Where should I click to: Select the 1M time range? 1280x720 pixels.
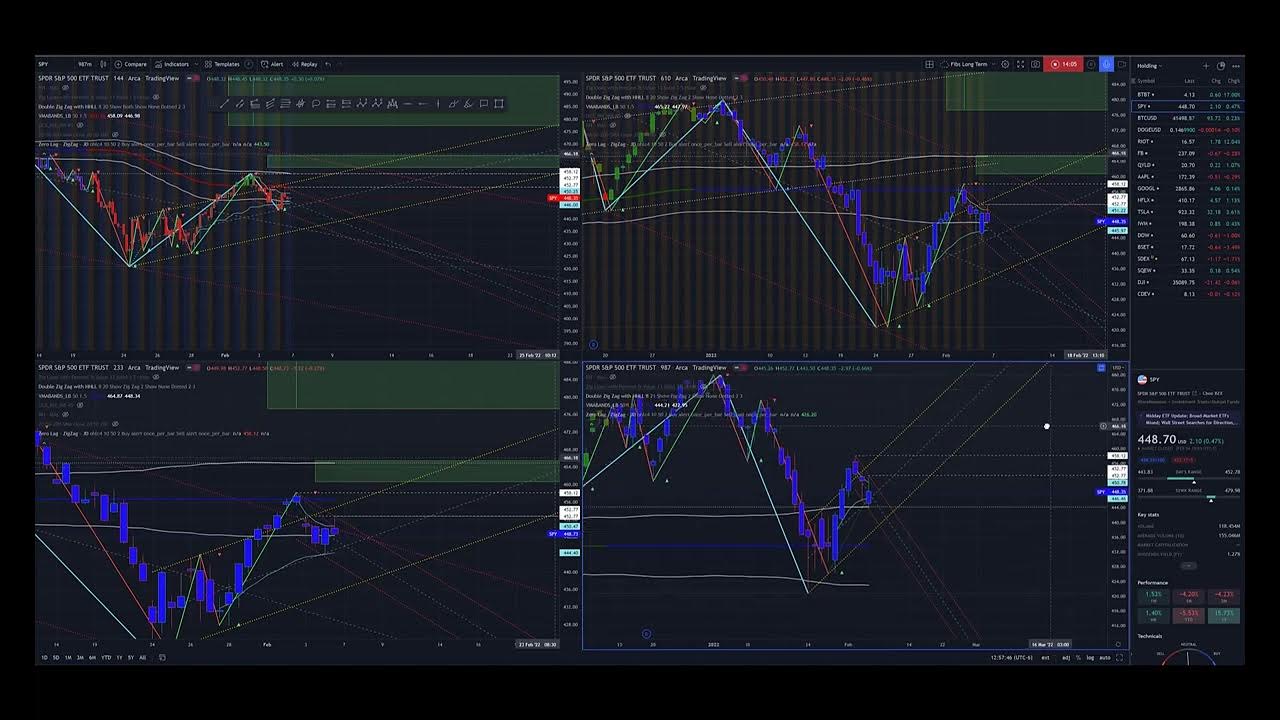68,657
